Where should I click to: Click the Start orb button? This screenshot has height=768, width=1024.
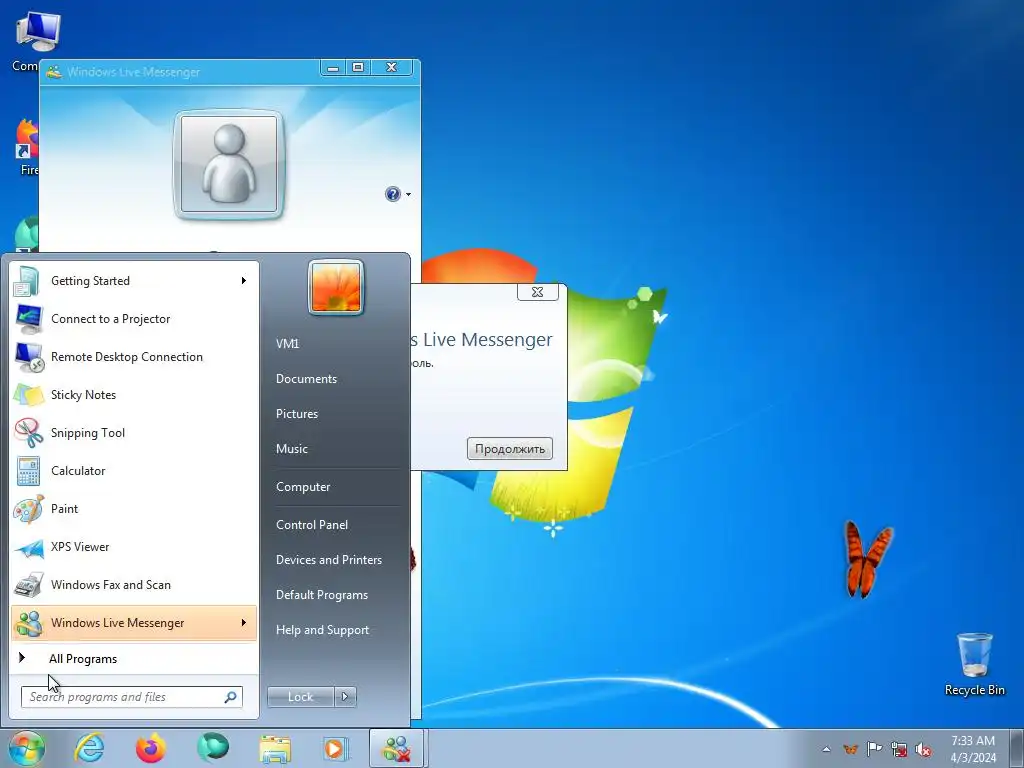[27, 748]
